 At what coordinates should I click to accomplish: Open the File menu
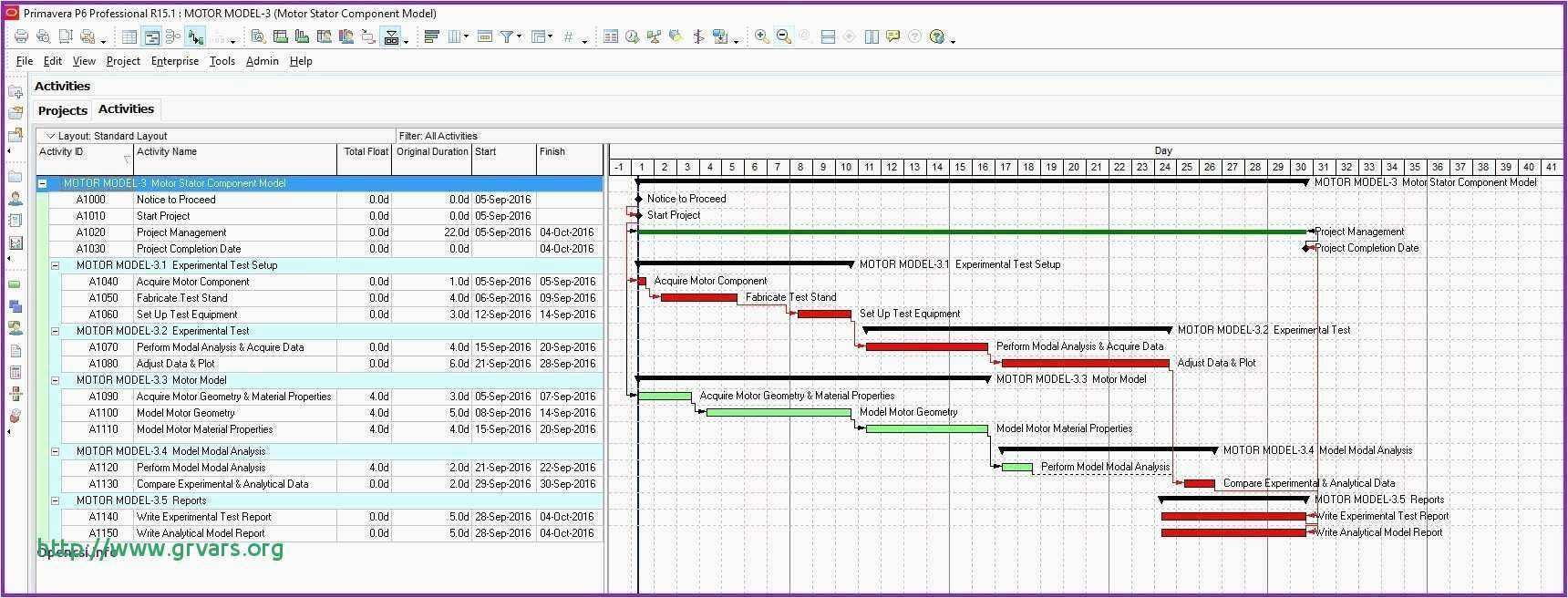pos(25,61)
